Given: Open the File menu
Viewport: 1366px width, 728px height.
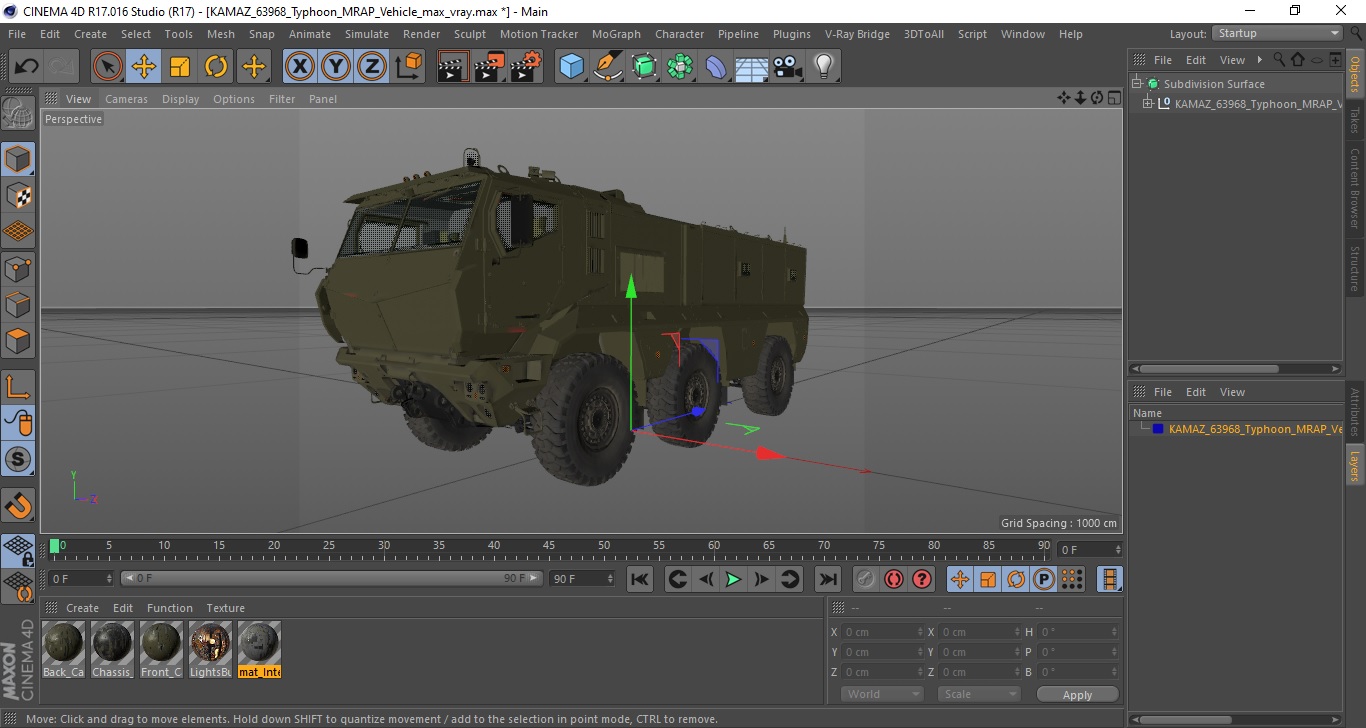Looking at the screenshot, I should pyautogui.click(x=17, y=34).
